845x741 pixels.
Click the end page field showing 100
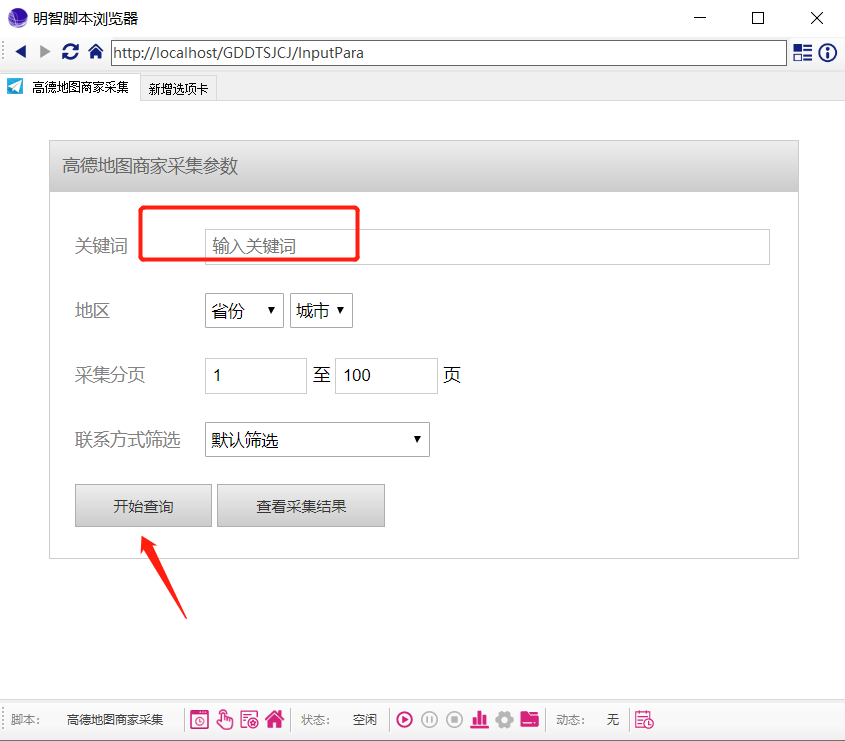(386, 376)
